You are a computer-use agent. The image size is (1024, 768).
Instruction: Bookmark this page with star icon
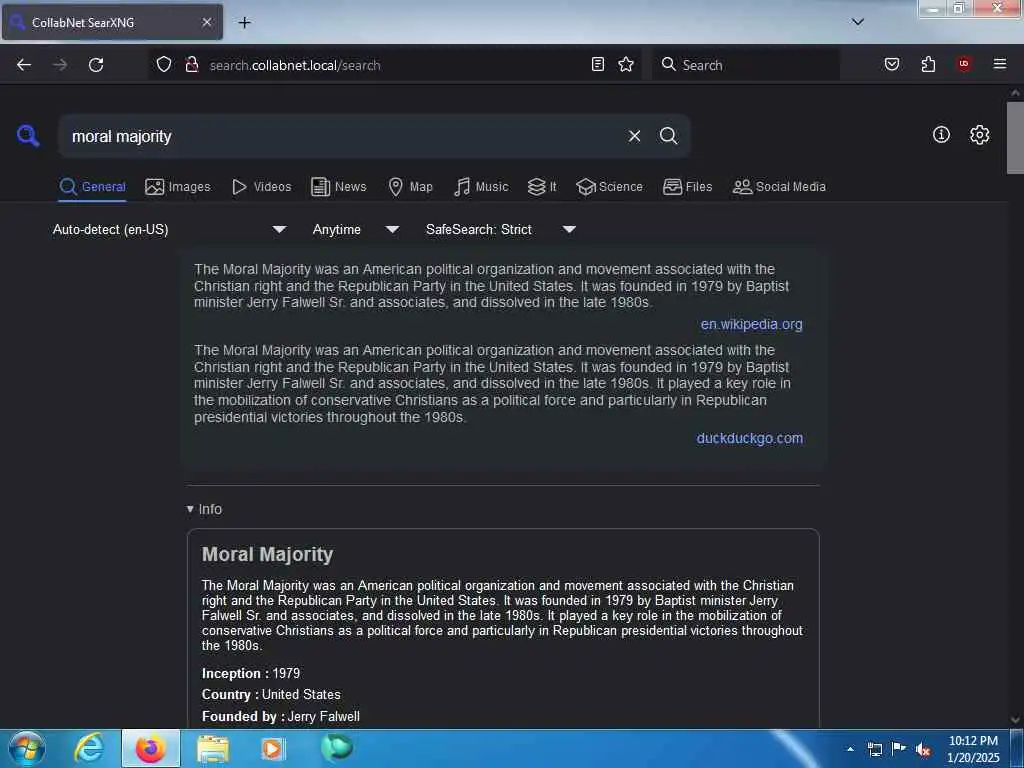click(626, 64)
